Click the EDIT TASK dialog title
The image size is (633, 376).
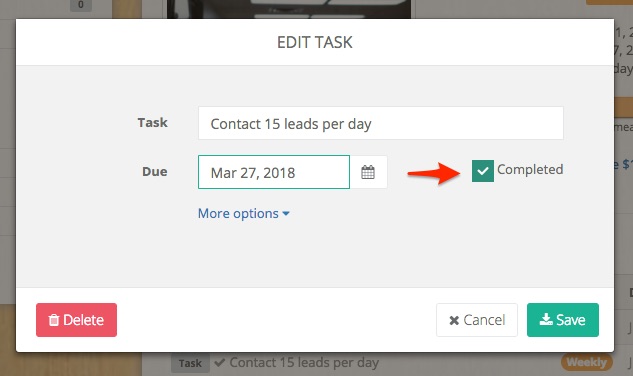[314, 42]
